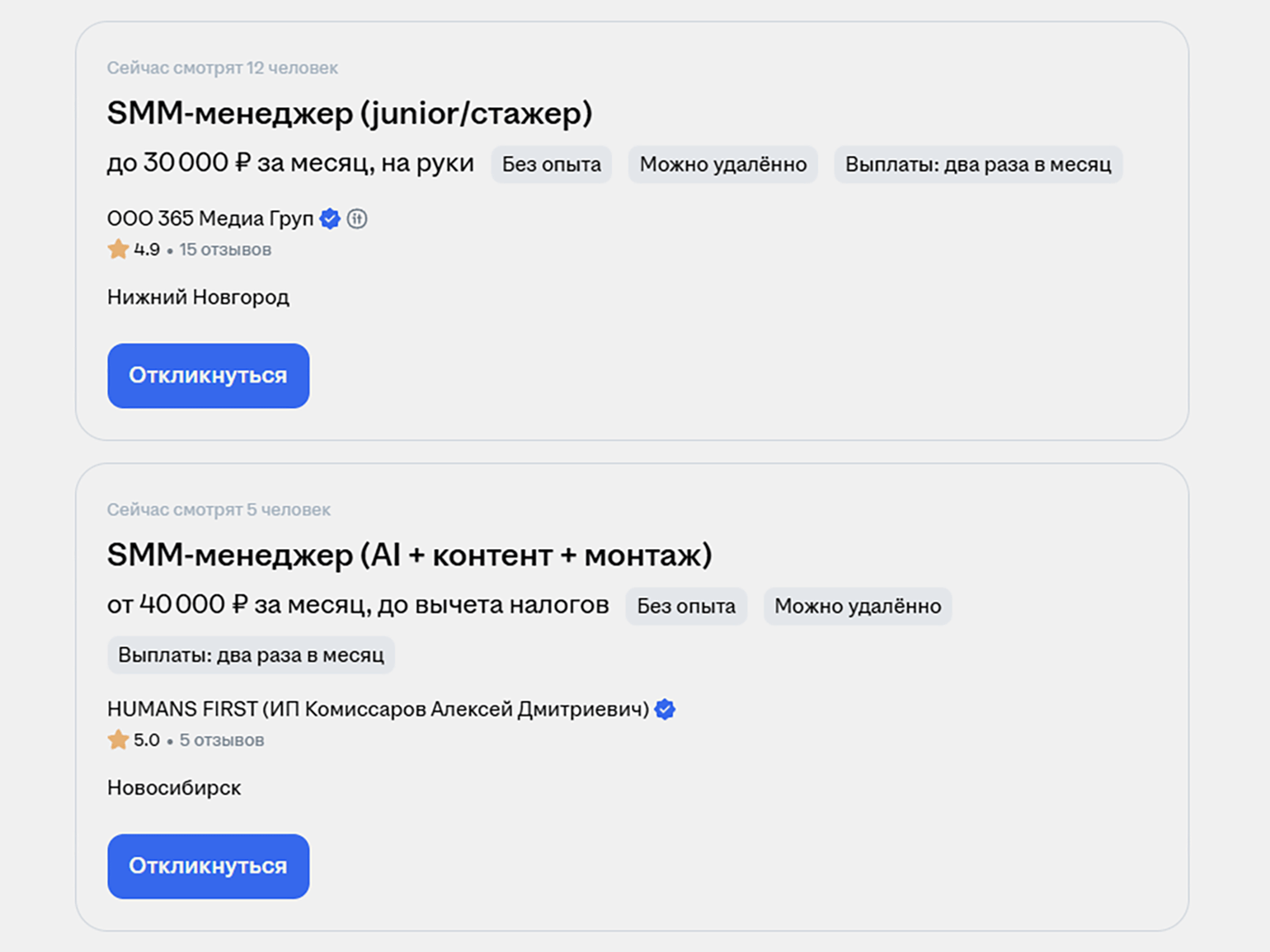Open HUMANS FIRST (ИП Комиссаров) employer page
This screenshot has width=1270, height=952.
point(378,710)
